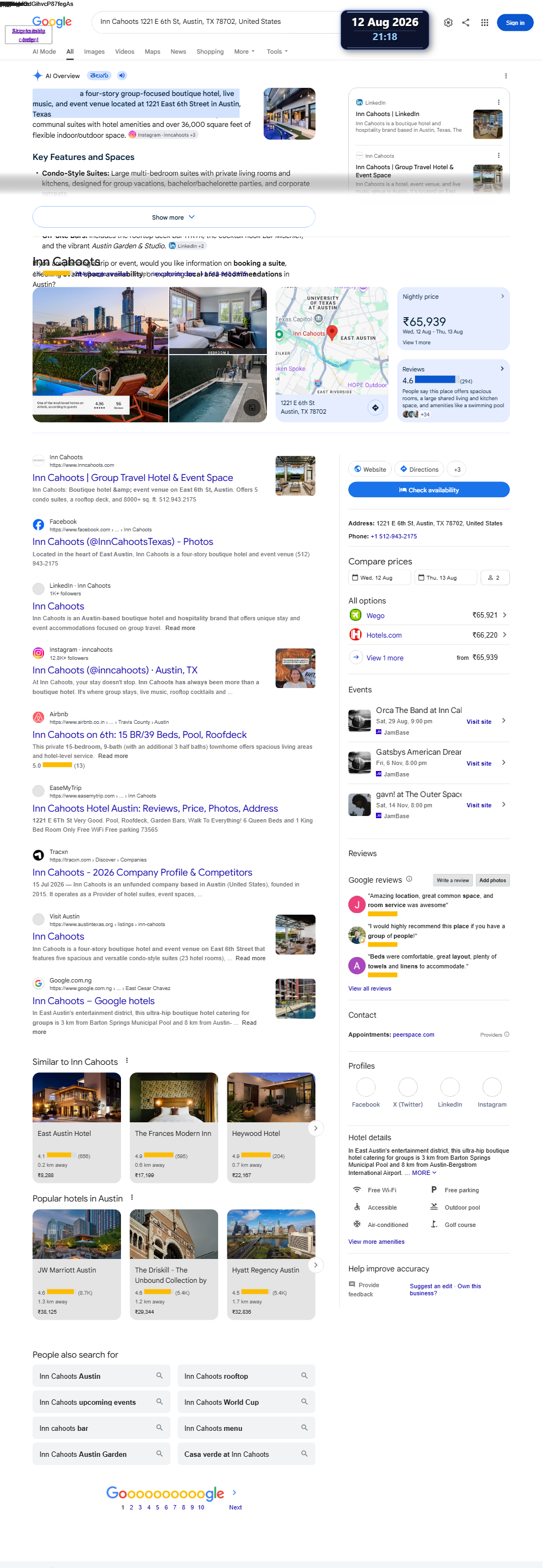
Task: Switch to the Images tab
Action: click(94, 52)
